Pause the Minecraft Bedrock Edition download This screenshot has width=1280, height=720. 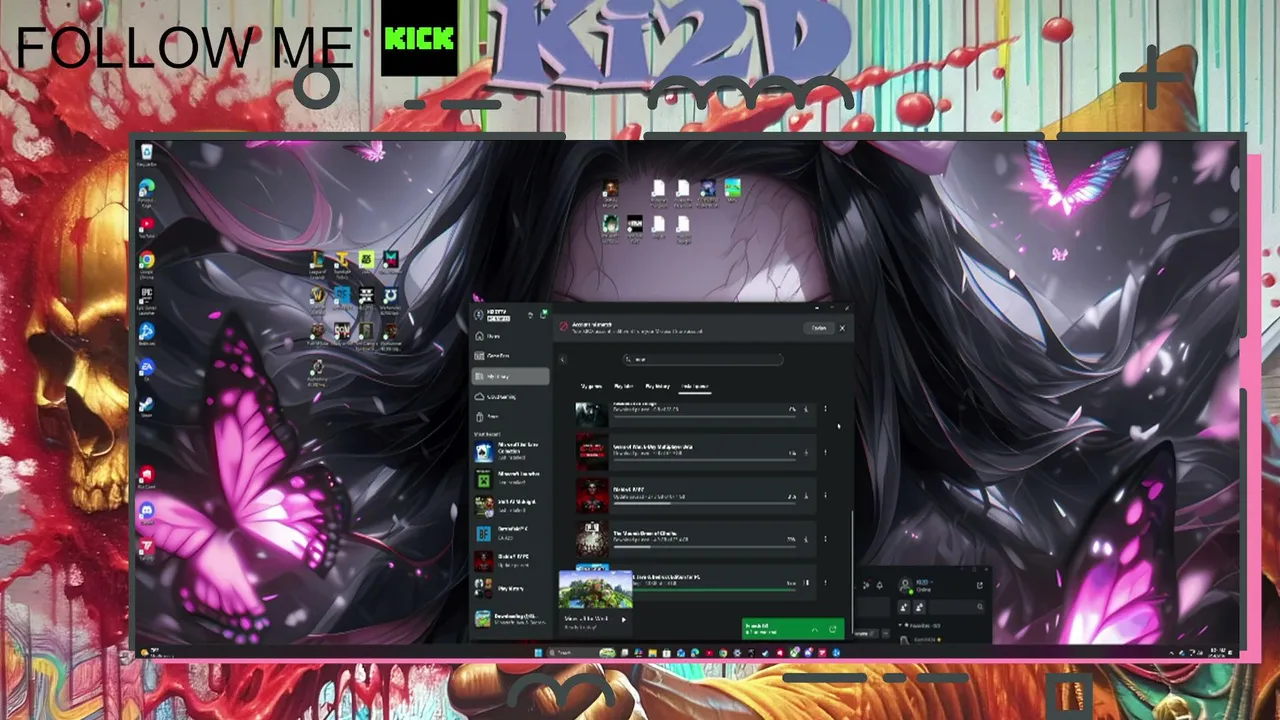point(805,583)
